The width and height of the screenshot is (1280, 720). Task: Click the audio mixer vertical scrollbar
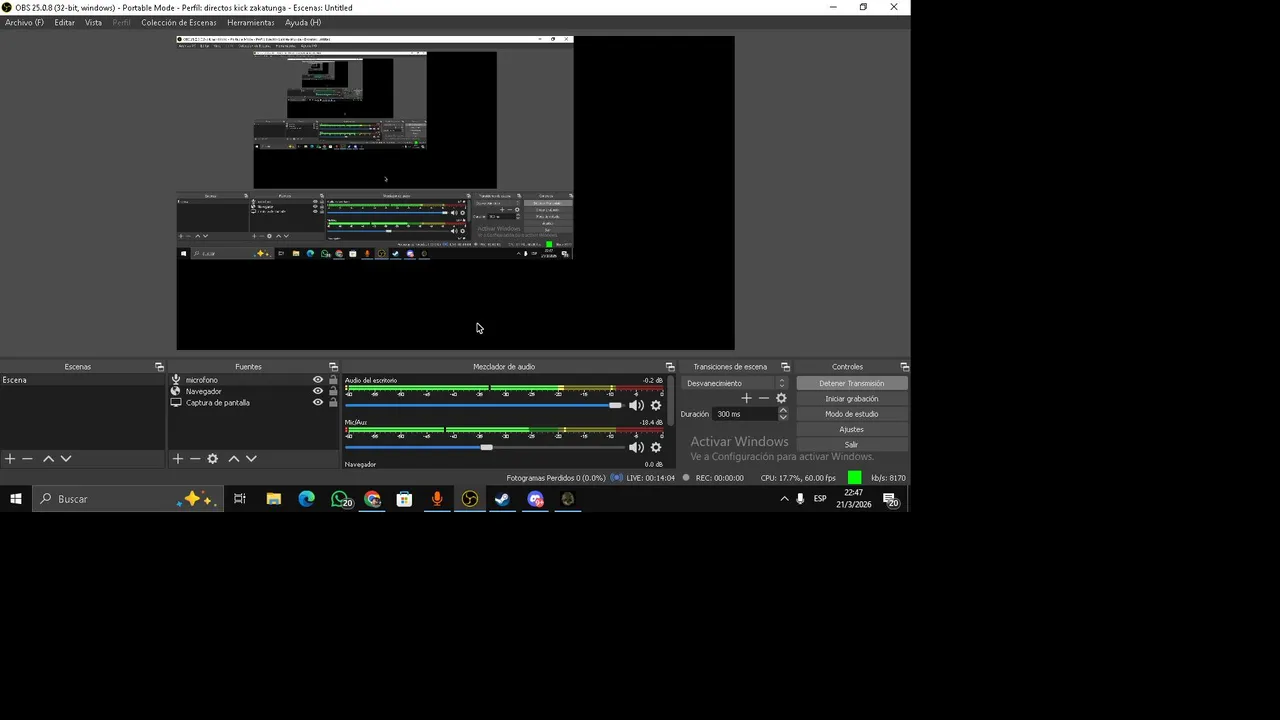[x=671, y=400]
